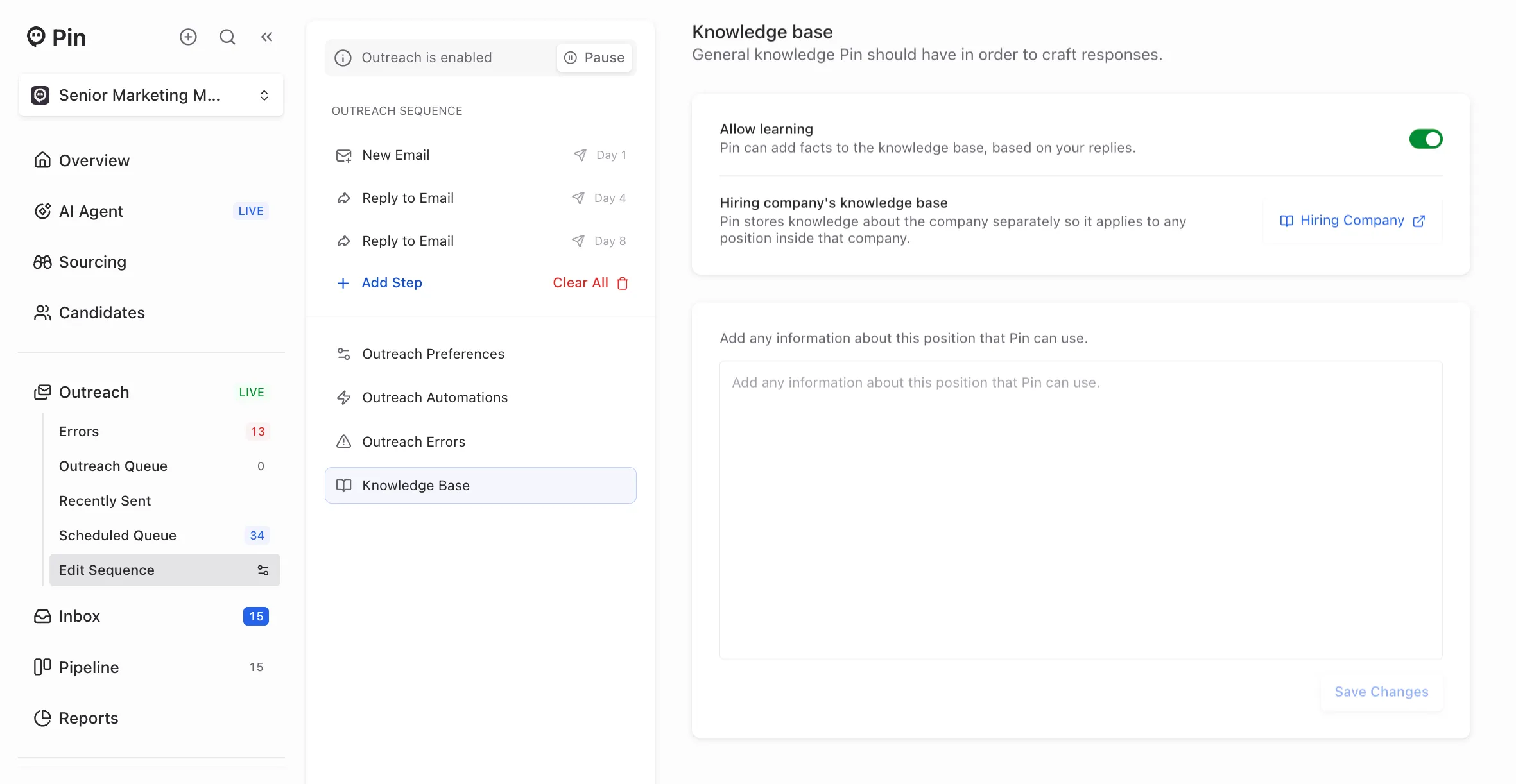Click the LIVE badge on AI Agent

tap(251, 211)
